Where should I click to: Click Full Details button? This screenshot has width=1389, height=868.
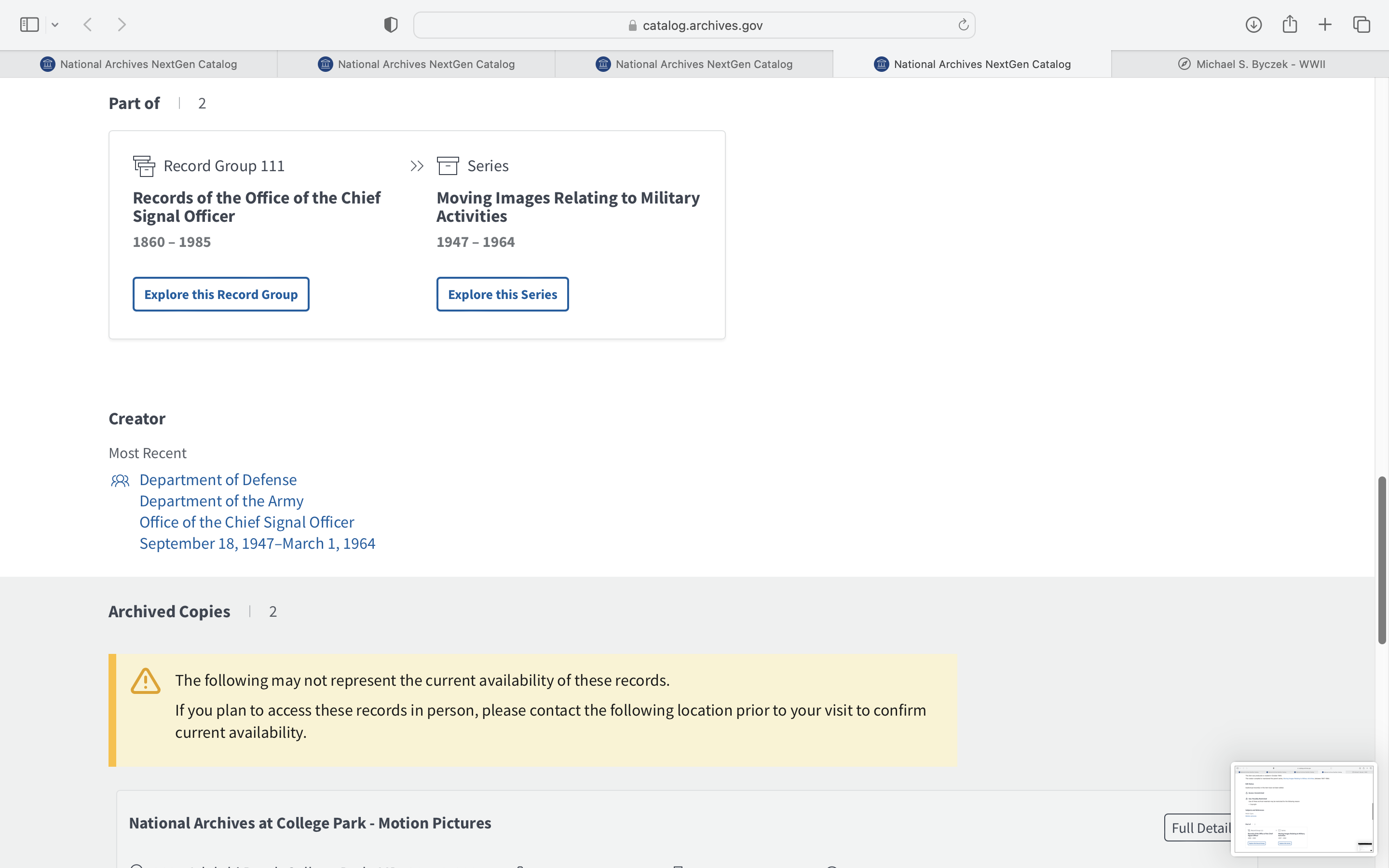[1198, 827]
